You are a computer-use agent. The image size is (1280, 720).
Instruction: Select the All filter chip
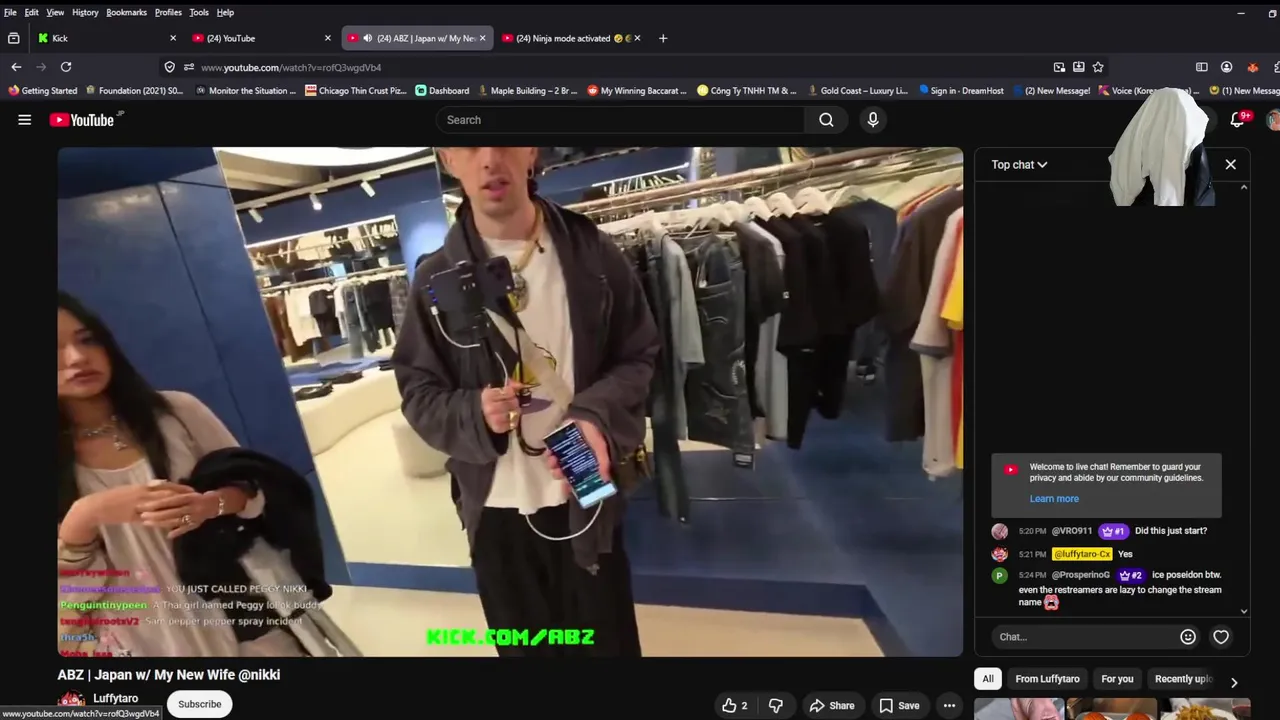click(x=988, y=679)
